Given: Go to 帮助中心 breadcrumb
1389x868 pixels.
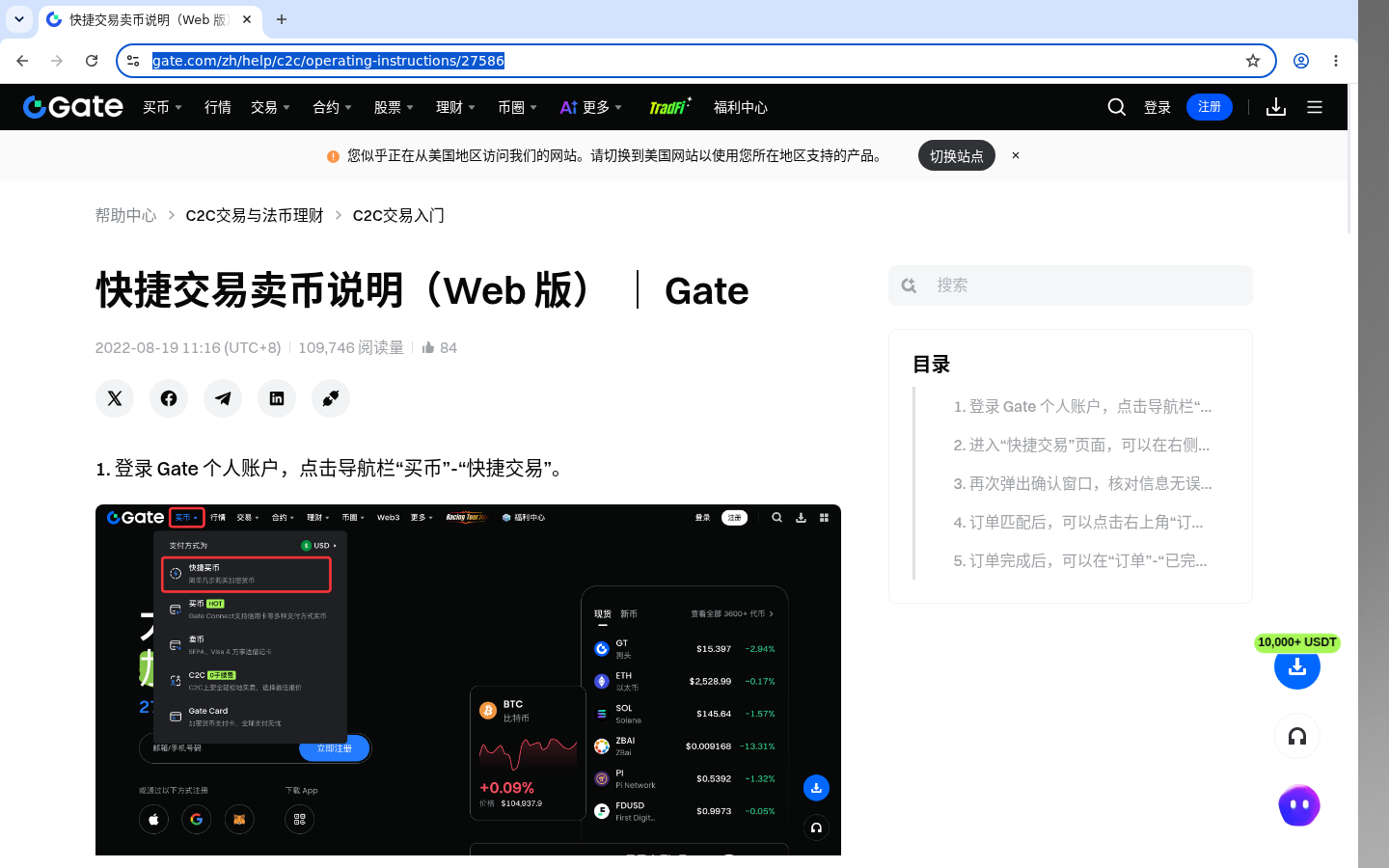Looking at the screenshot, I should pyautogui.click(x=125, y=215).
